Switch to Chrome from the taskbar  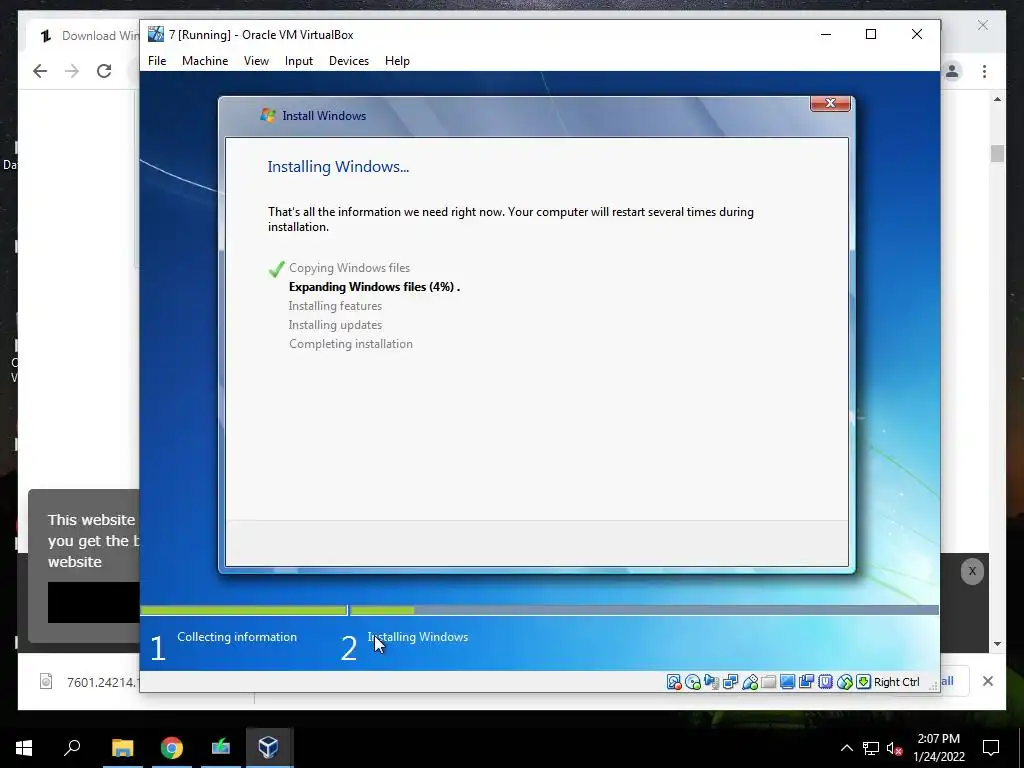(172, 748)
